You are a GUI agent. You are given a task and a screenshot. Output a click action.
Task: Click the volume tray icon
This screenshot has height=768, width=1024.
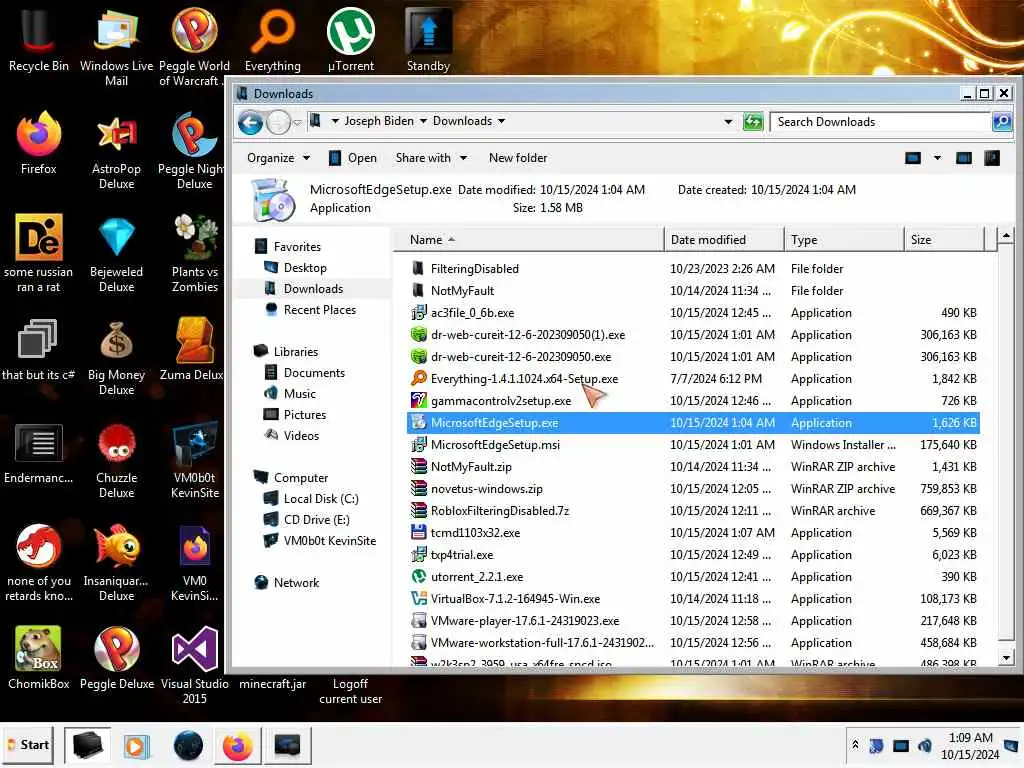[924, 745]
